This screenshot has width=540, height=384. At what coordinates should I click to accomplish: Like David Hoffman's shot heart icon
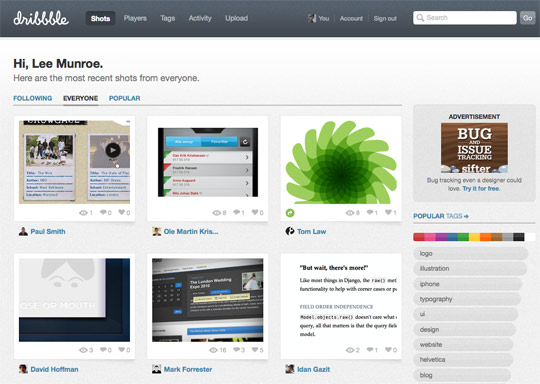coord(122,350)
